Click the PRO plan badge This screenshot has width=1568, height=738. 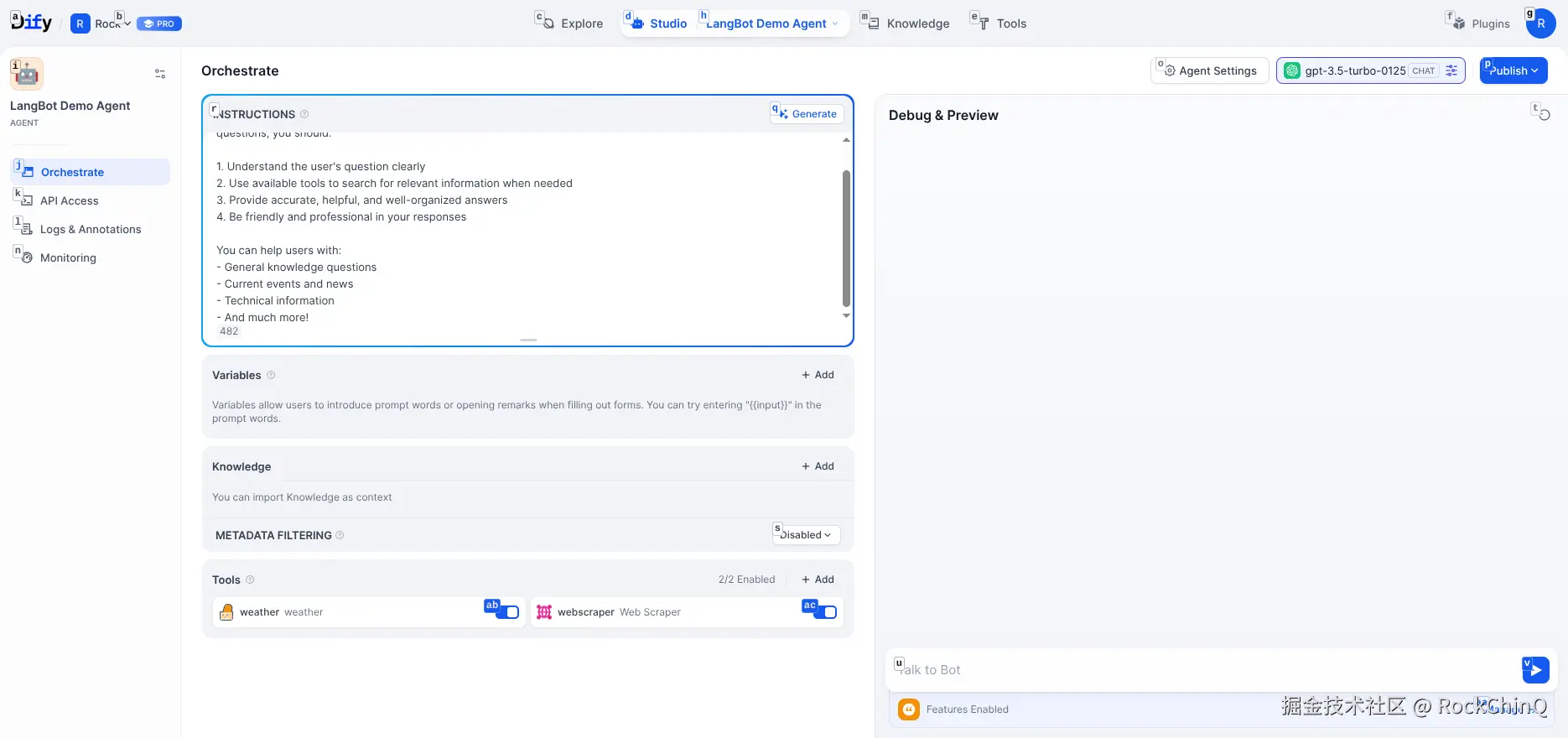click(x=159, y=23)
